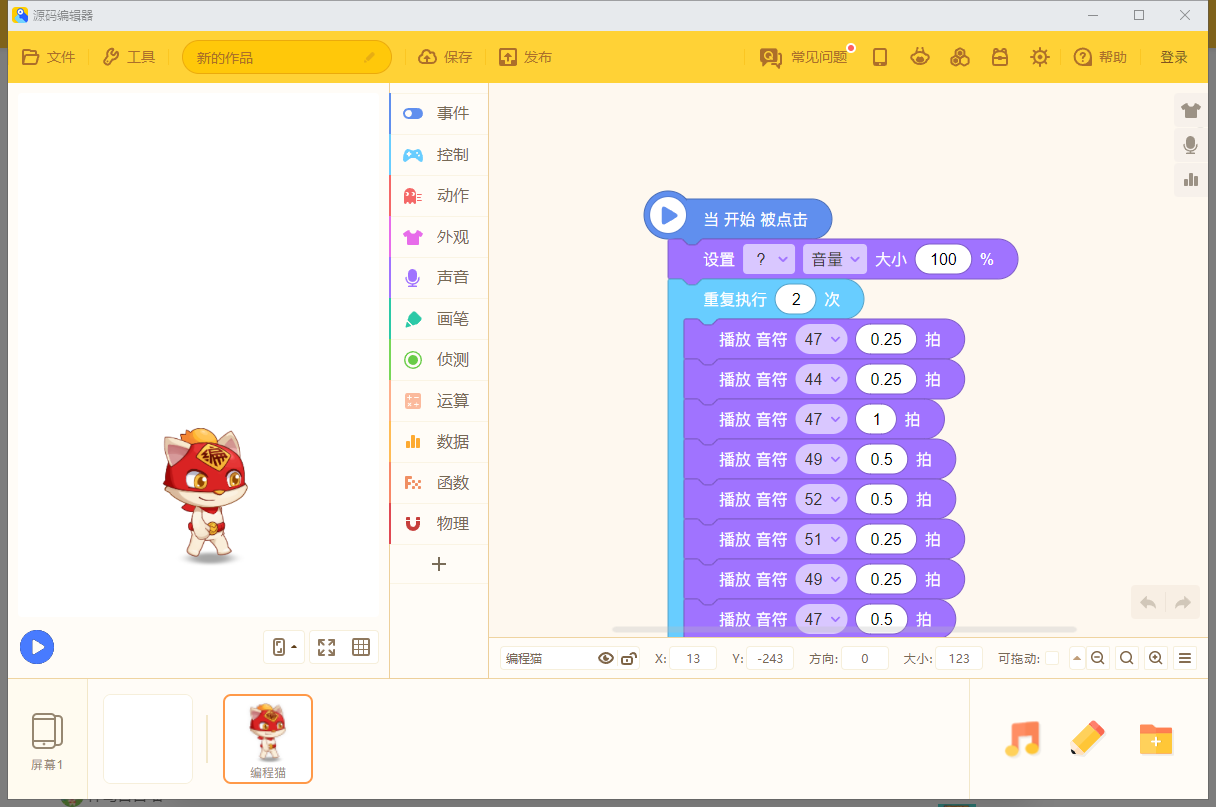
Task: Click the pencil rename icon in title field
Action: 369,57
